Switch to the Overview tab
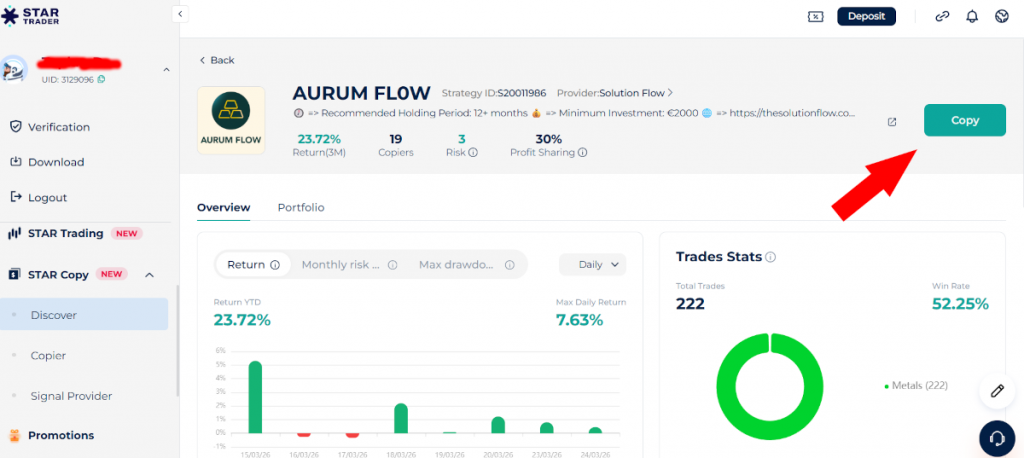 coord(223,208)
